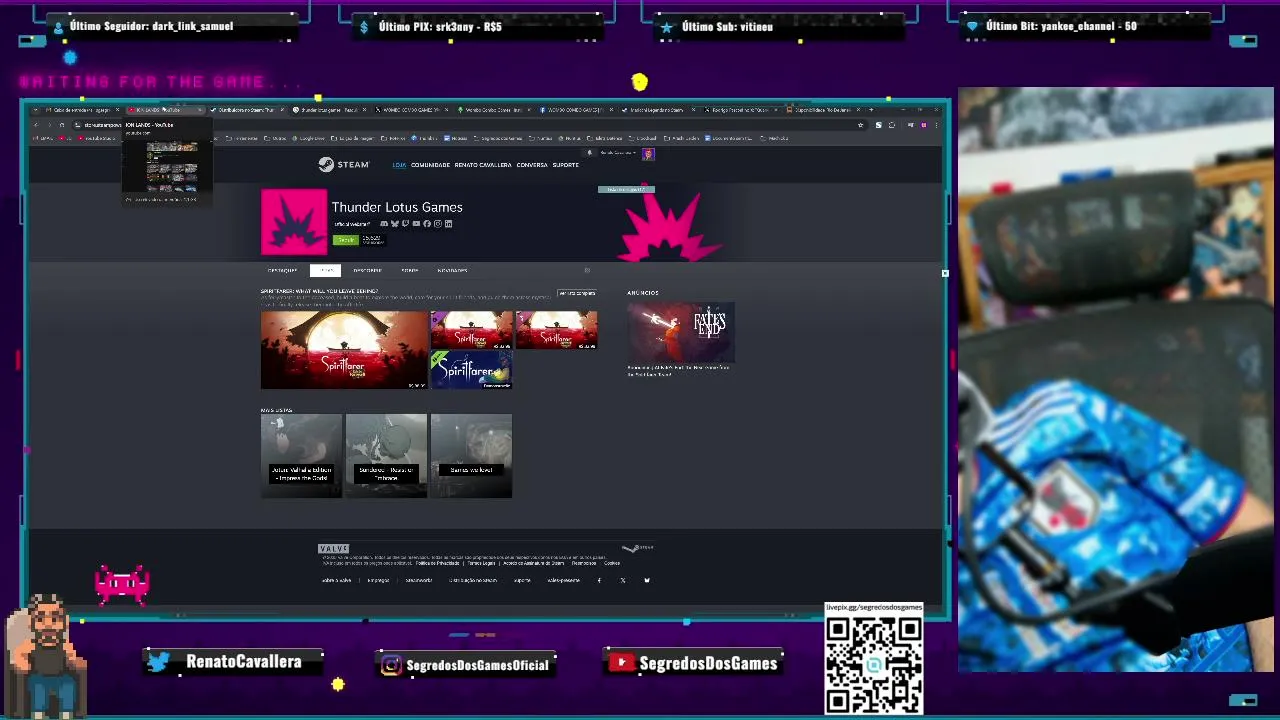The height and width of the screenshot is (720, 1280).
Task: Click the Bluesky icon in Steam footer
Action: (647, 580)
